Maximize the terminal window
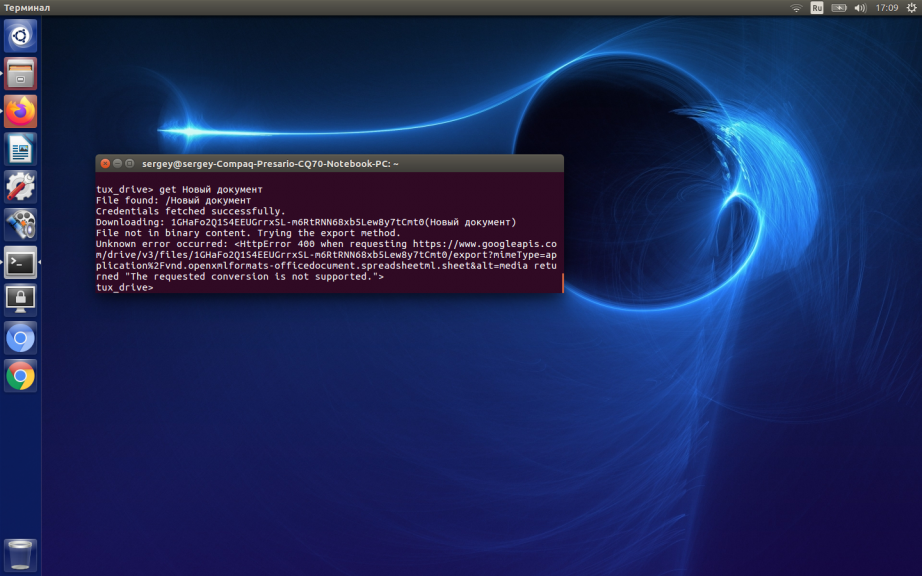The height and width of the screenshot is (576, 922). tap(129, 163)
